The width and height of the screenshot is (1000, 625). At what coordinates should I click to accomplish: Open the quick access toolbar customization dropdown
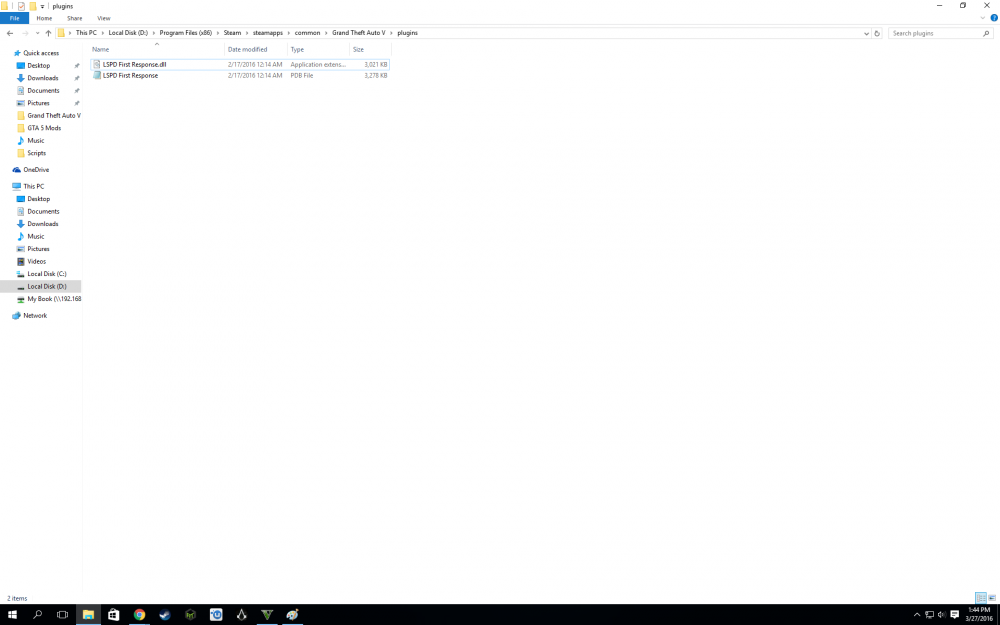click(x=43, y=5)
